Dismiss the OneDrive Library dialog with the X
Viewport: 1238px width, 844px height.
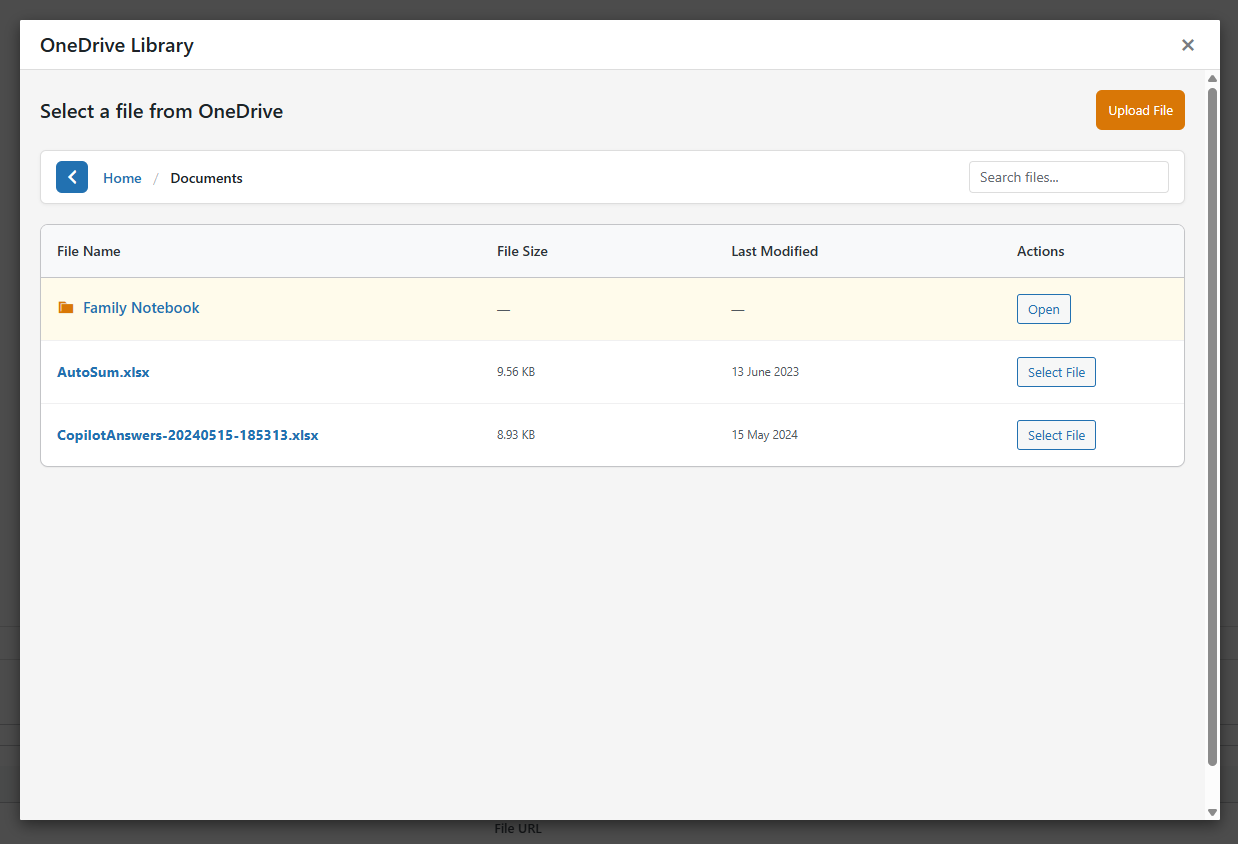(1187, 45)
